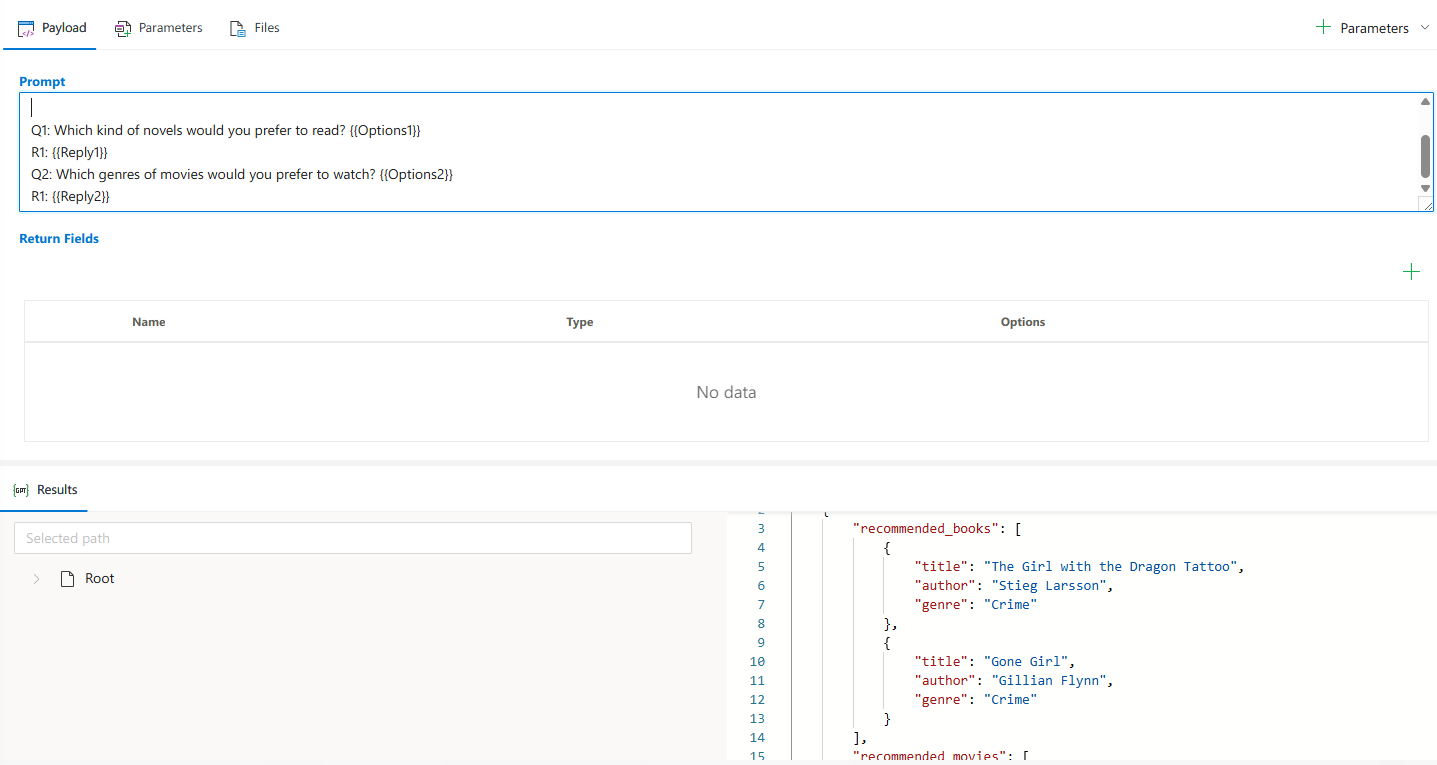Viewport: 1437px width, 765px height.
Task: Expand the Parameters dropdown chevron at top right
Action: click(x=1425, y=27)
